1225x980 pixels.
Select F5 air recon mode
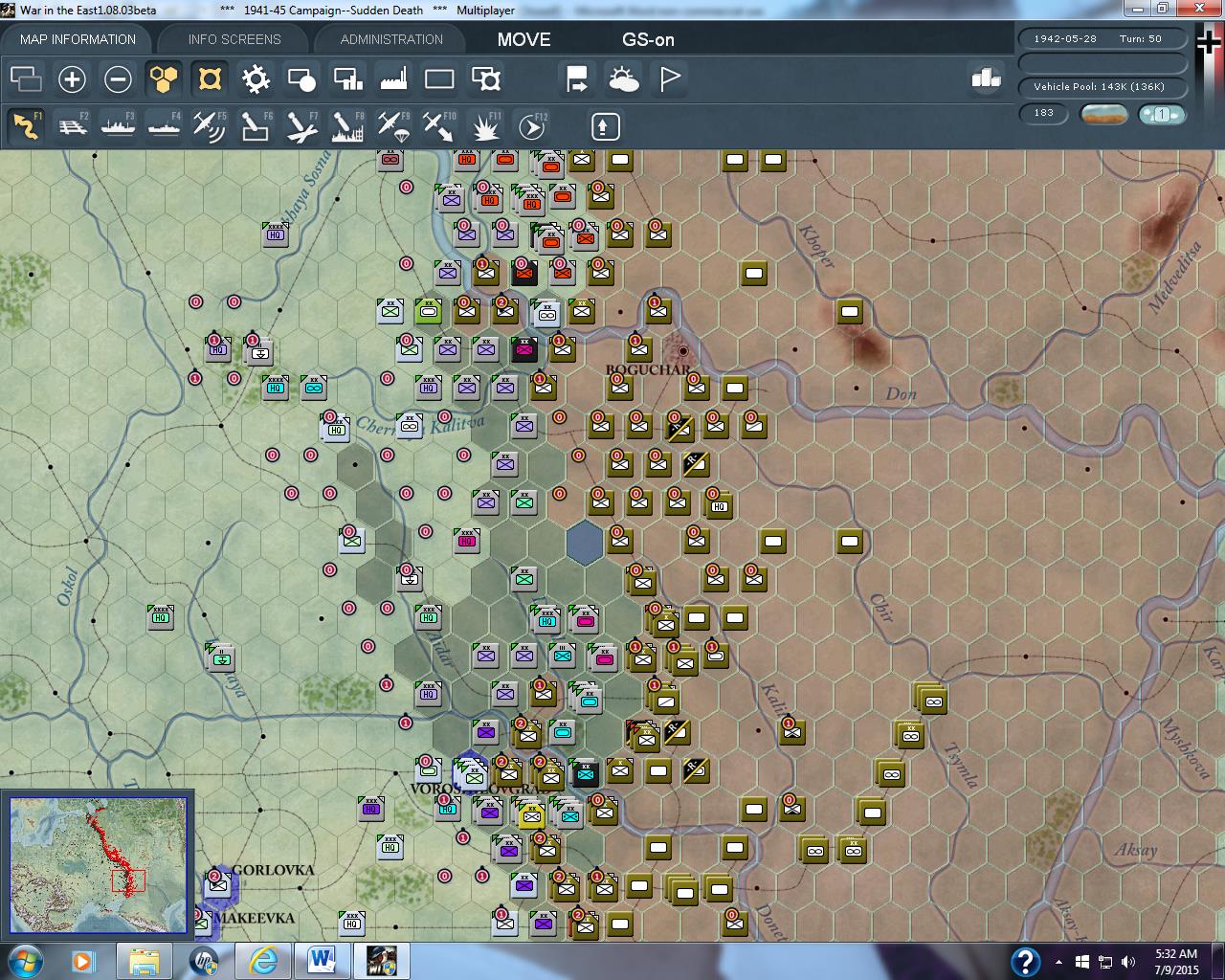(x=210, y=125)
